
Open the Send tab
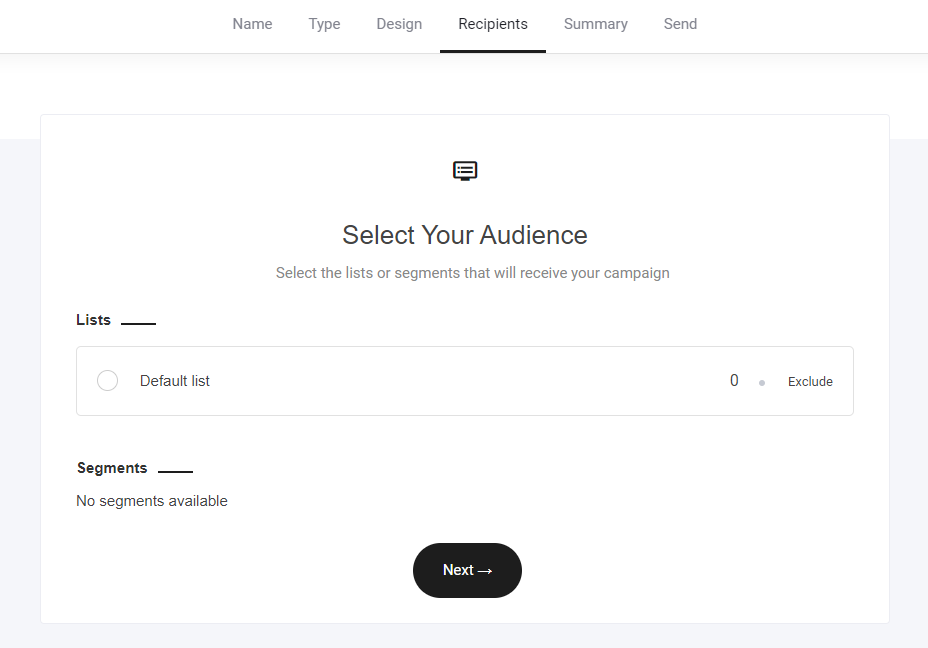[x=680, y=24]
